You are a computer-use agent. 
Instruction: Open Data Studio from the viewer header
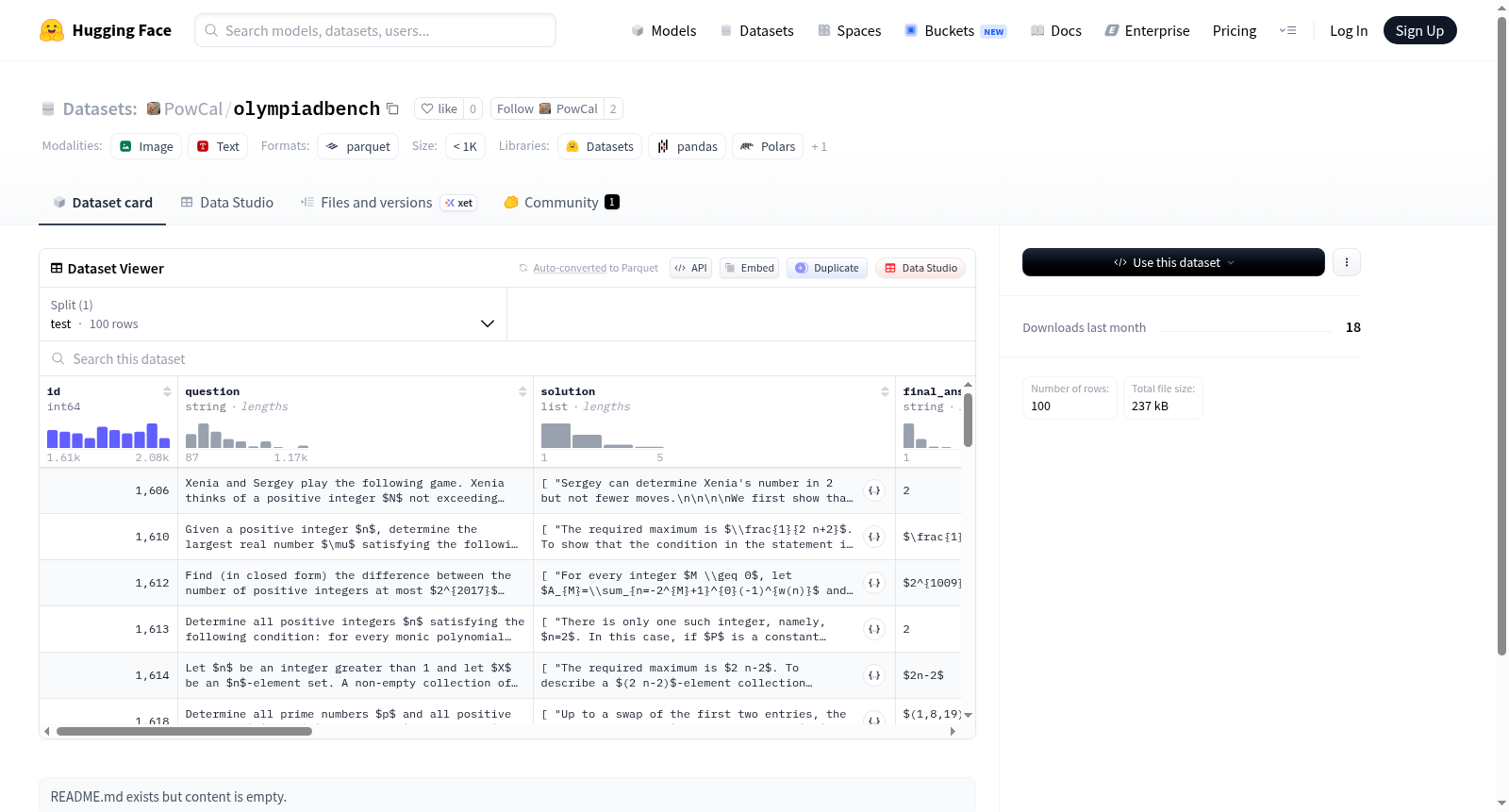(920, 268)
